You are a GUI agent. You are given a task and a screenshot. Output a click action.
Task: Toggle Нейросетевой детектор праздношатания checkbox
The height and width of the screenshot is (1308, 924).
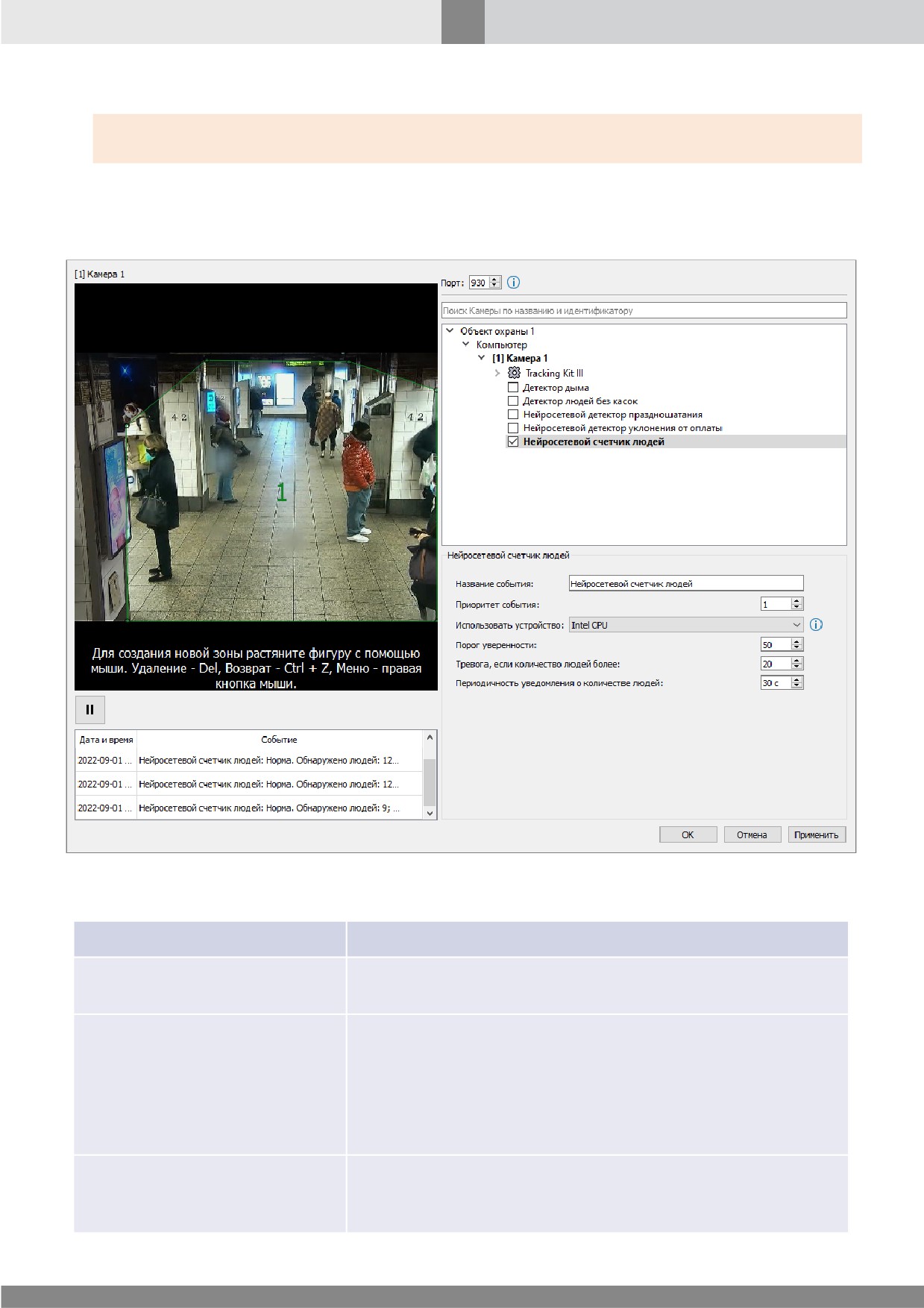point(513,415)
